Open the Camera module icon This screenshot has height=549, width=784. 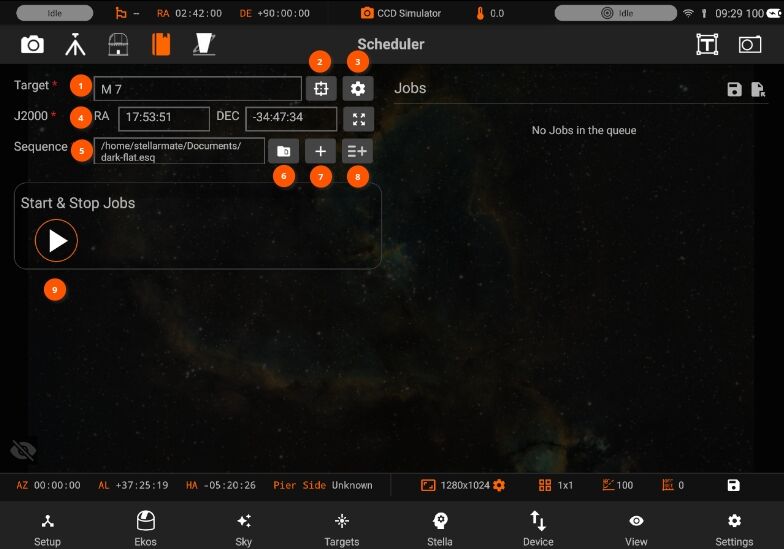pyautogui.click(x=32, y=45)
